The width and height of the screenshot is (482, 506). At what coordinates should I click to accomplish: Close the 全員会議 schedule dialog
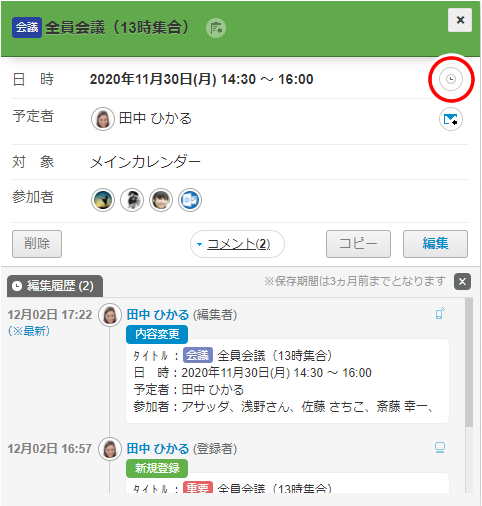pos(460,20)
